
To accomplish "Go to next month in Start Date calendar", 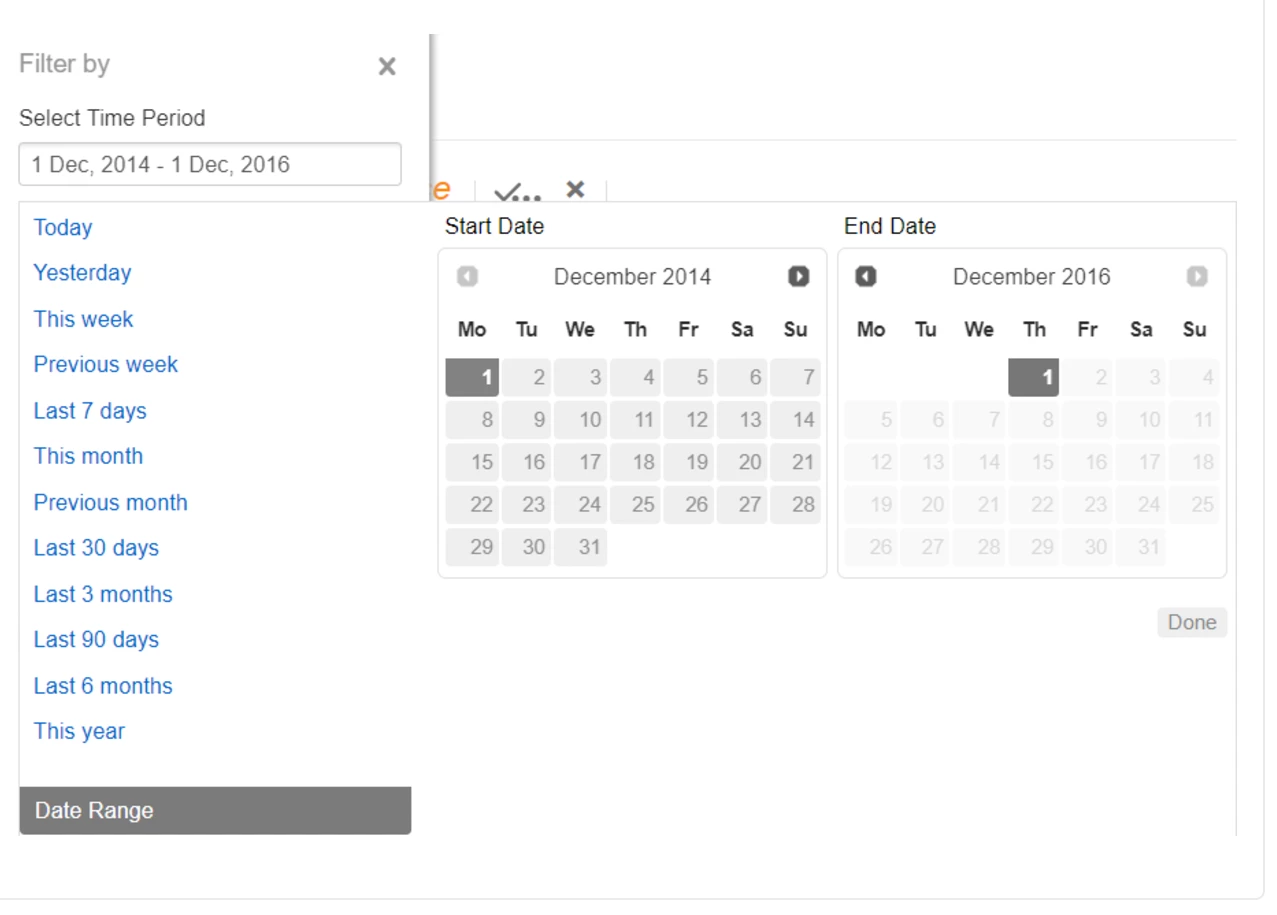I will (x=798, y=277).
